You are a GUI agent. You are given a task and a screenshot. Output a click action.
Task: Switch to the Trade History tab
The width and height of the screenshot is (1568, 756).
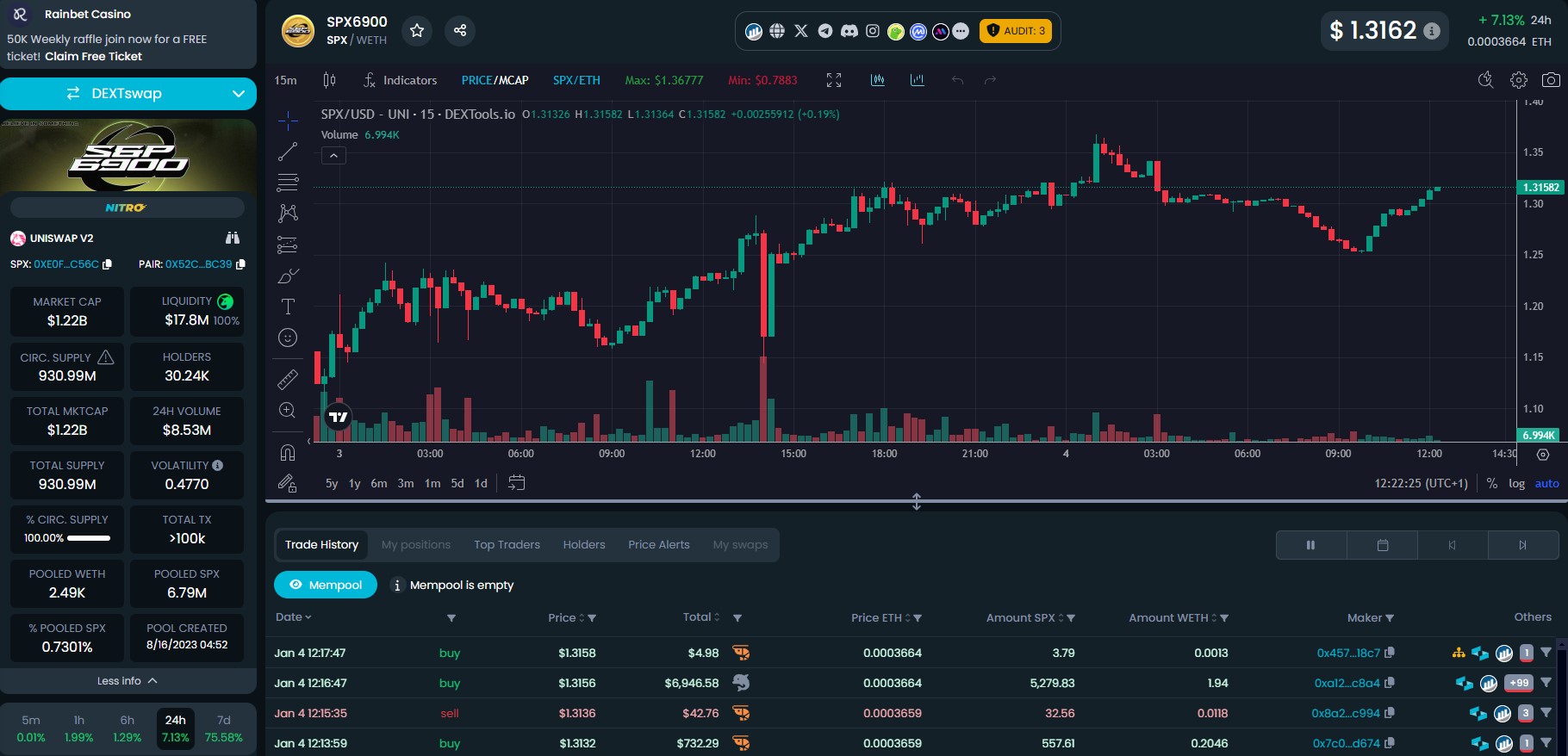321,545
